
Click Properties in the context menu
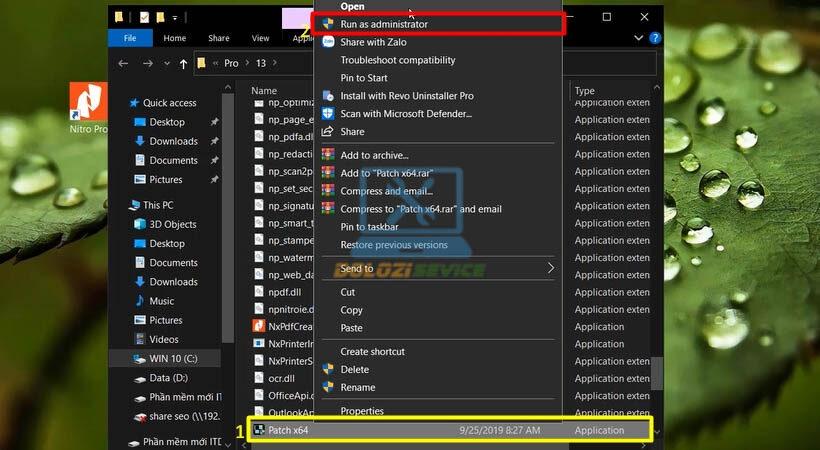pyautogui.click(x=361, y=411)
